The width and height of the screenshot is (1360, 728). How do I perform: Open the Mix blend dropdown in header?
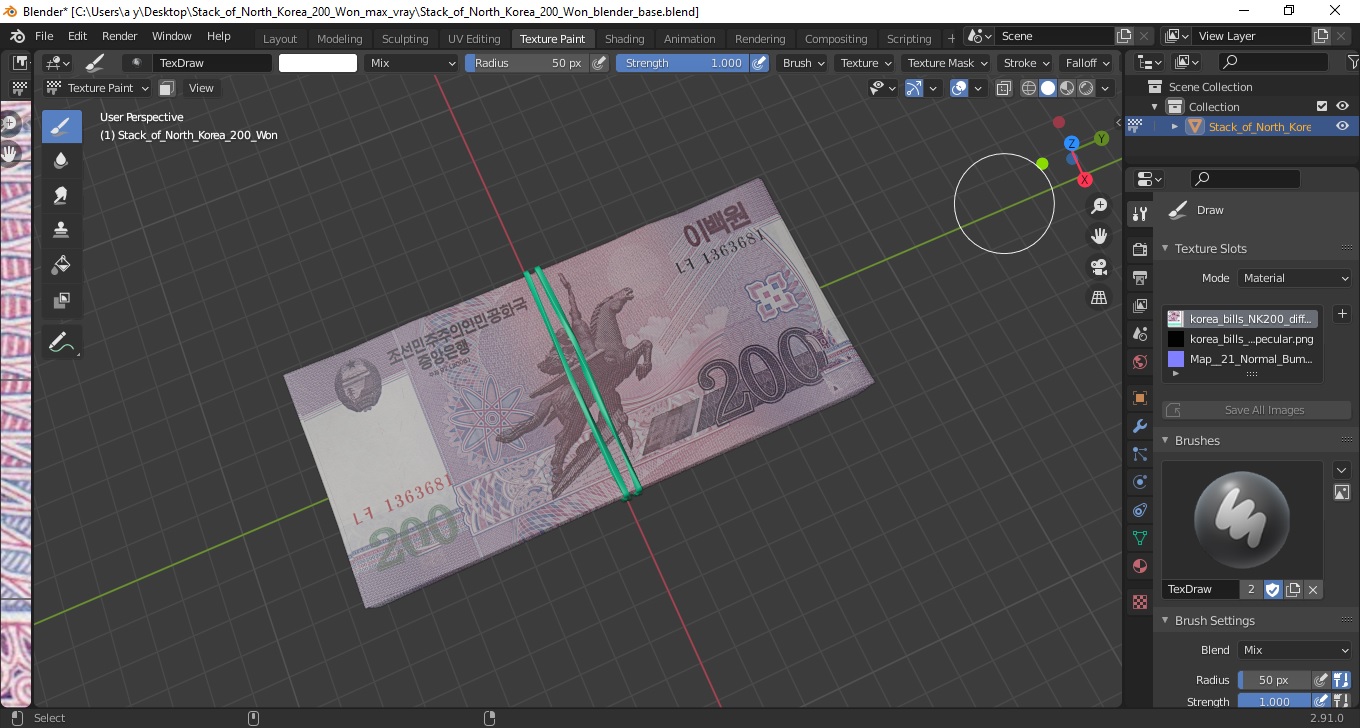tap(411, 63)
